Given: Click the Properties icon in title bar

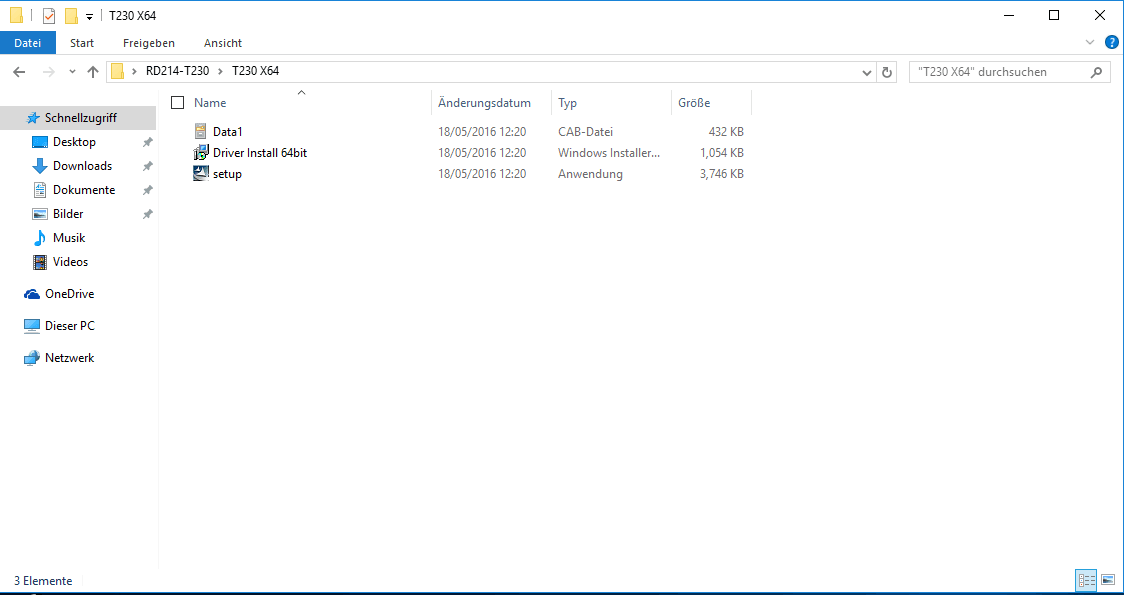Looking at the screenshot, I should (x=49, y=16).
